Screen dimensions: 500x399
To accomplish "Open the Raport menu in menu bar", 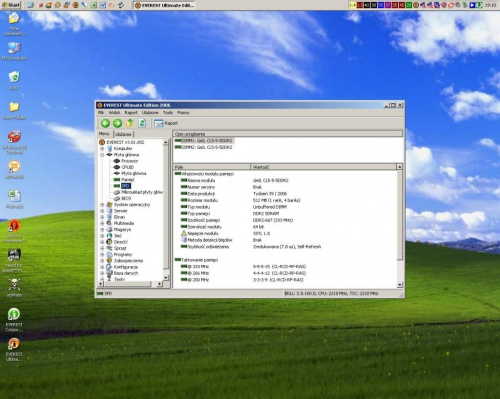I will click(131, 113).
